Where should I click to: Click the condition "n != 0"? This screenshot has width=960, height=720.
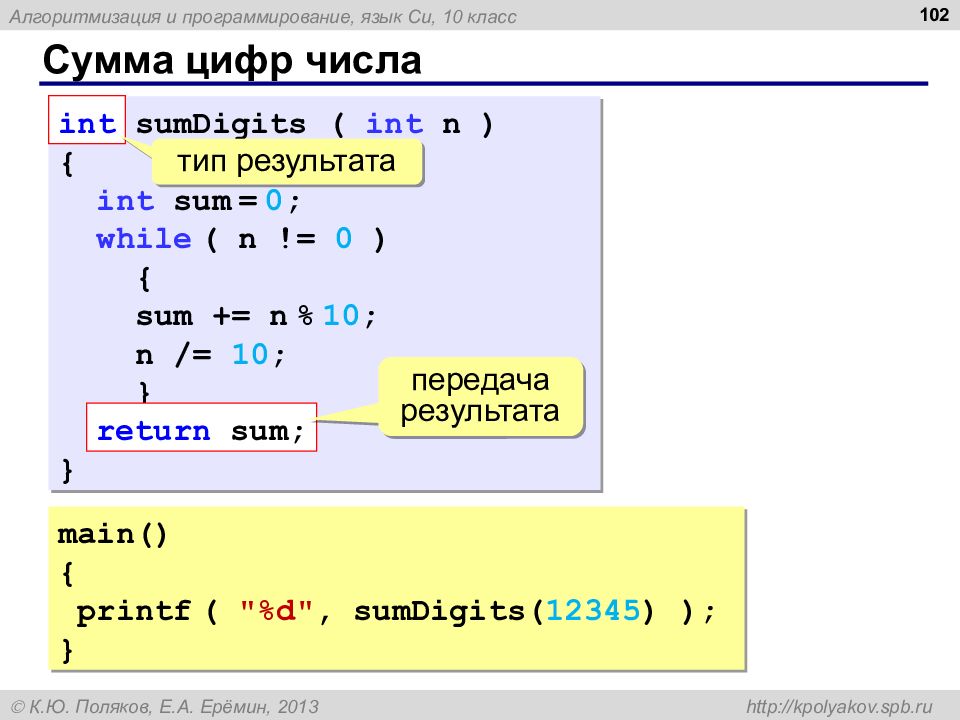[x=296, y=239]
